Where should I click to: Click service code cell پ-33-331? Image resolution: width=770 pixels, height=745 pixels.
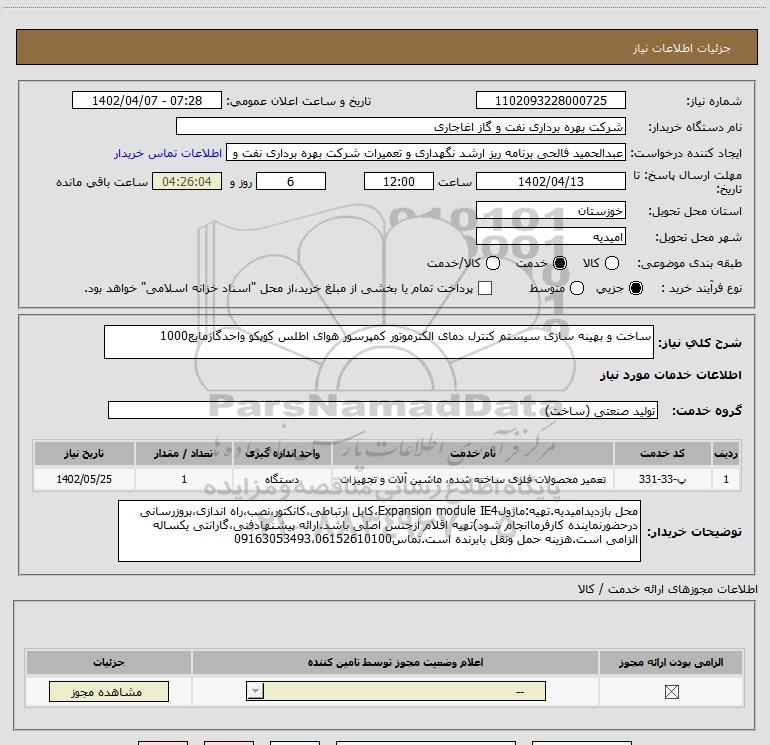click(662, 479)
